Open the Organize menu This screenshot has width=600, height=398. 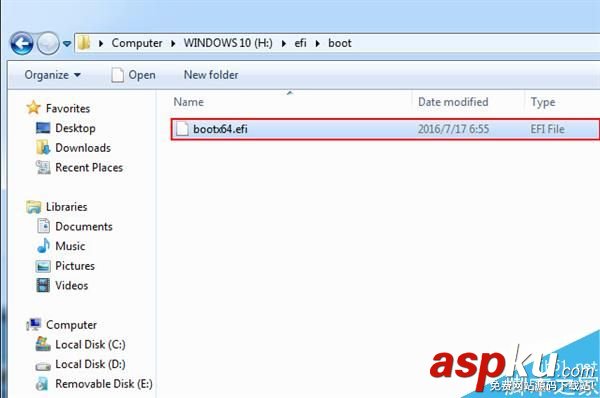(52, 75)
